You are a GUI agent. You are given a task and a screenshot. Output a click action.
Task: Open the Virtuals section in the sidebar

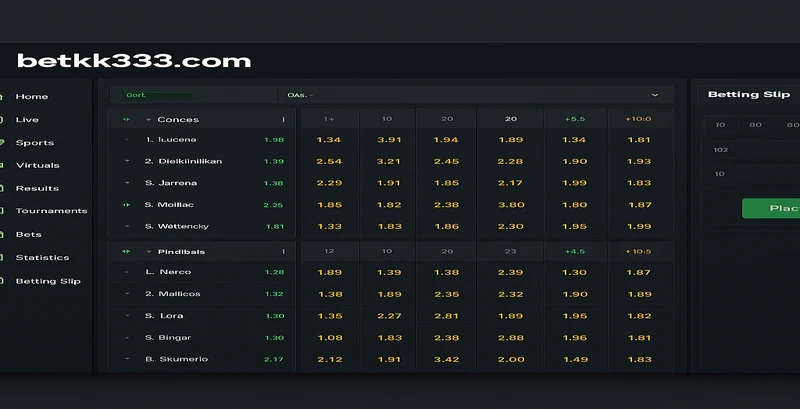point(37,165)
